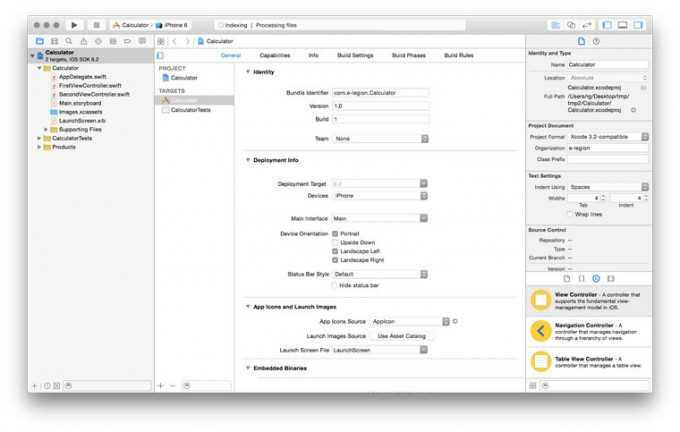Switch to the Build Settings tab

click(355, 56)
